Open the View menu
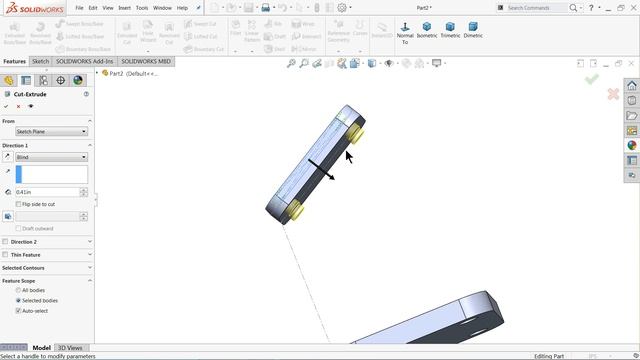This screenshot has width=640, height=360. coord(108,8)
